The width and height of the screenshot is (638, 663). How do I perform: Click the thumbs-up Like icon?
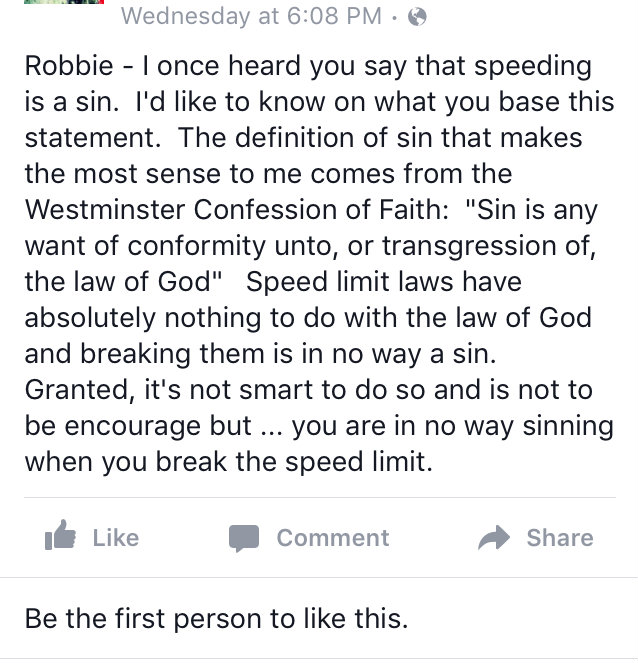coord(60,535)
